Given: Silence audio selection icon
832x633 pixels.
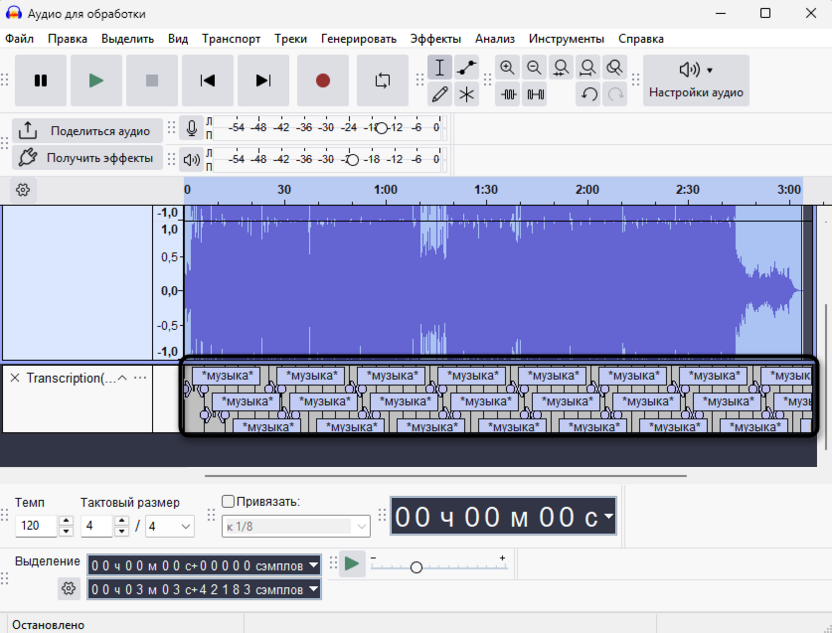Looking at the screenshot, I should (535, 94).
